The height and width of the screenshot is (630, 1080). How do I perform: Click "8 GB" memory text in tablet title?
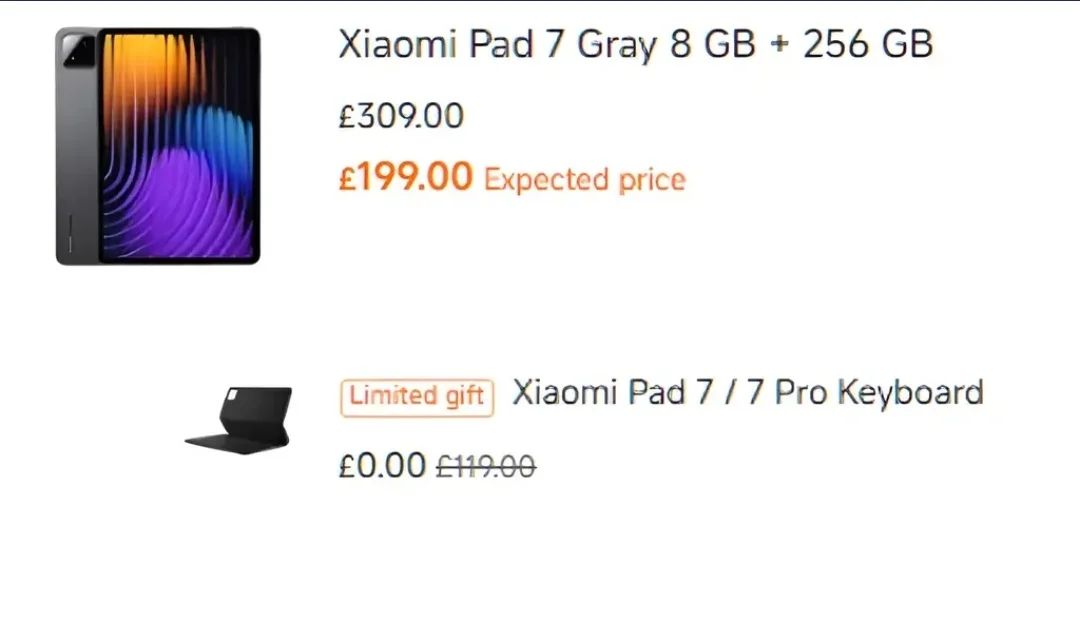tap(712, 45)
